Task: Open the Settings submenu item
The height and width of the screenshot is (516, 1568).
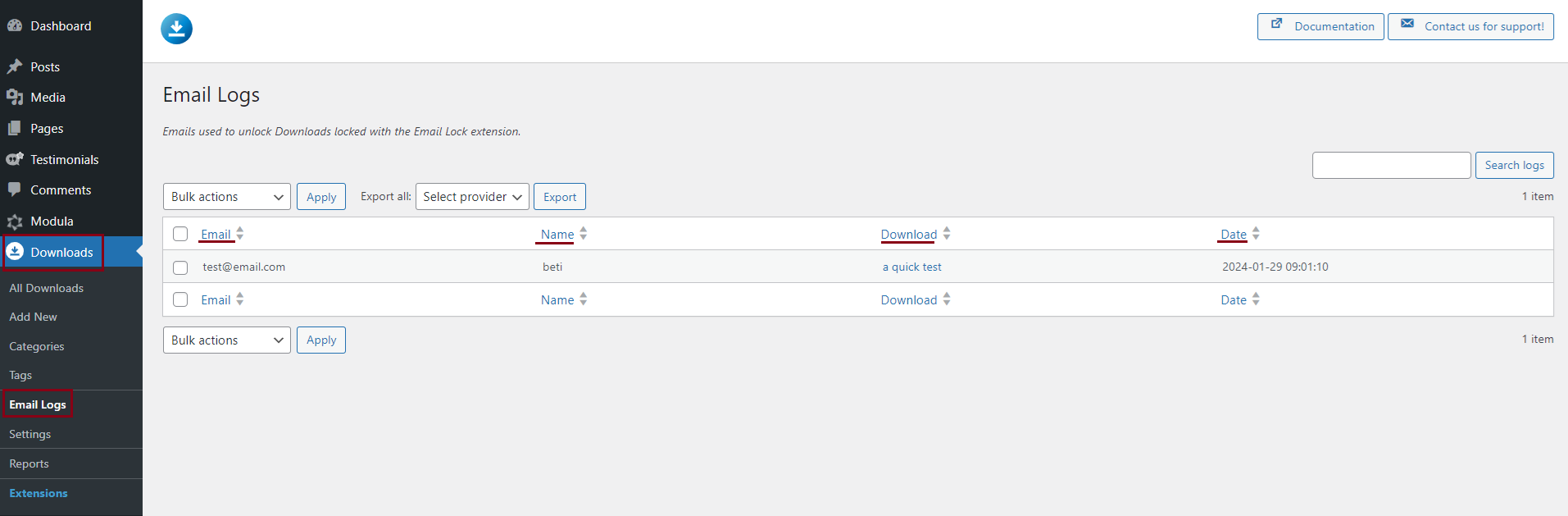Action: [30, 434]
